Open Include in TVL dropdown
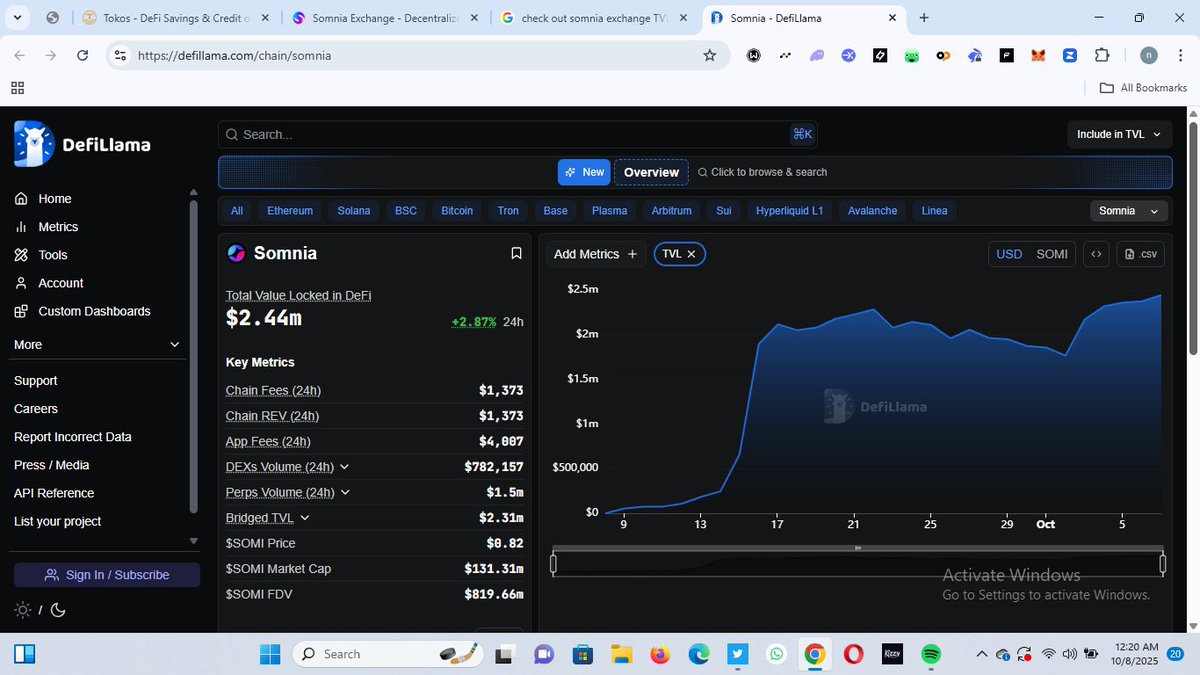The width and height of the screenshot is (1200, 675). tap(1119, 134)
